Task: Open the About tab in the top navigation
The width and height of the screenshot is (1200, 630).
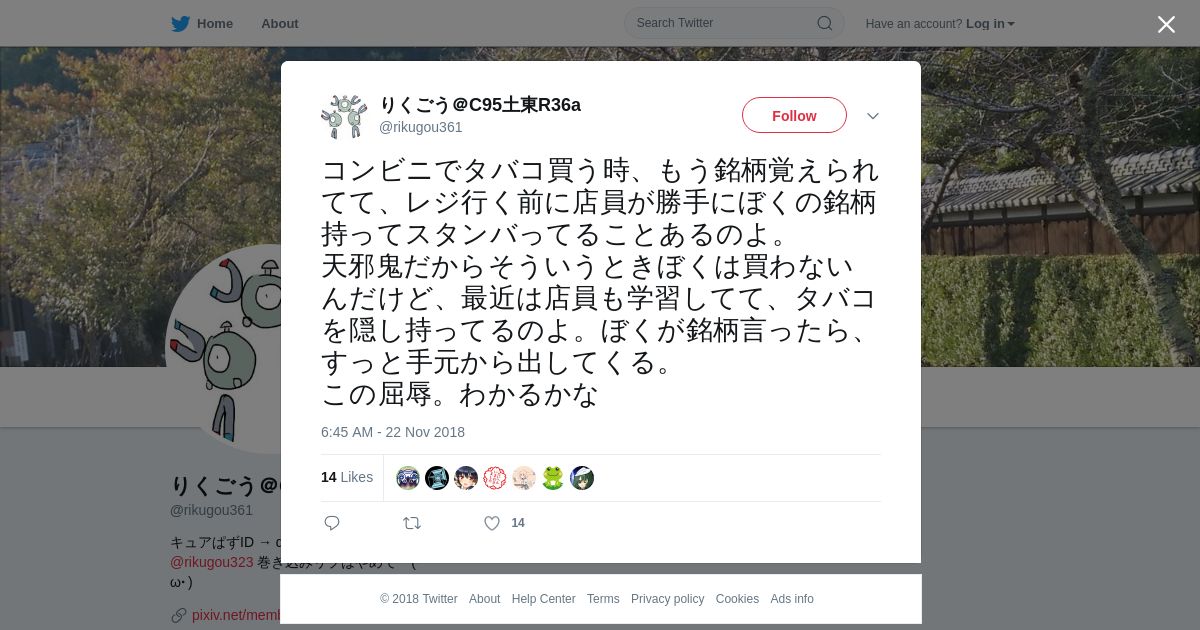Action: tap(280, 23)
